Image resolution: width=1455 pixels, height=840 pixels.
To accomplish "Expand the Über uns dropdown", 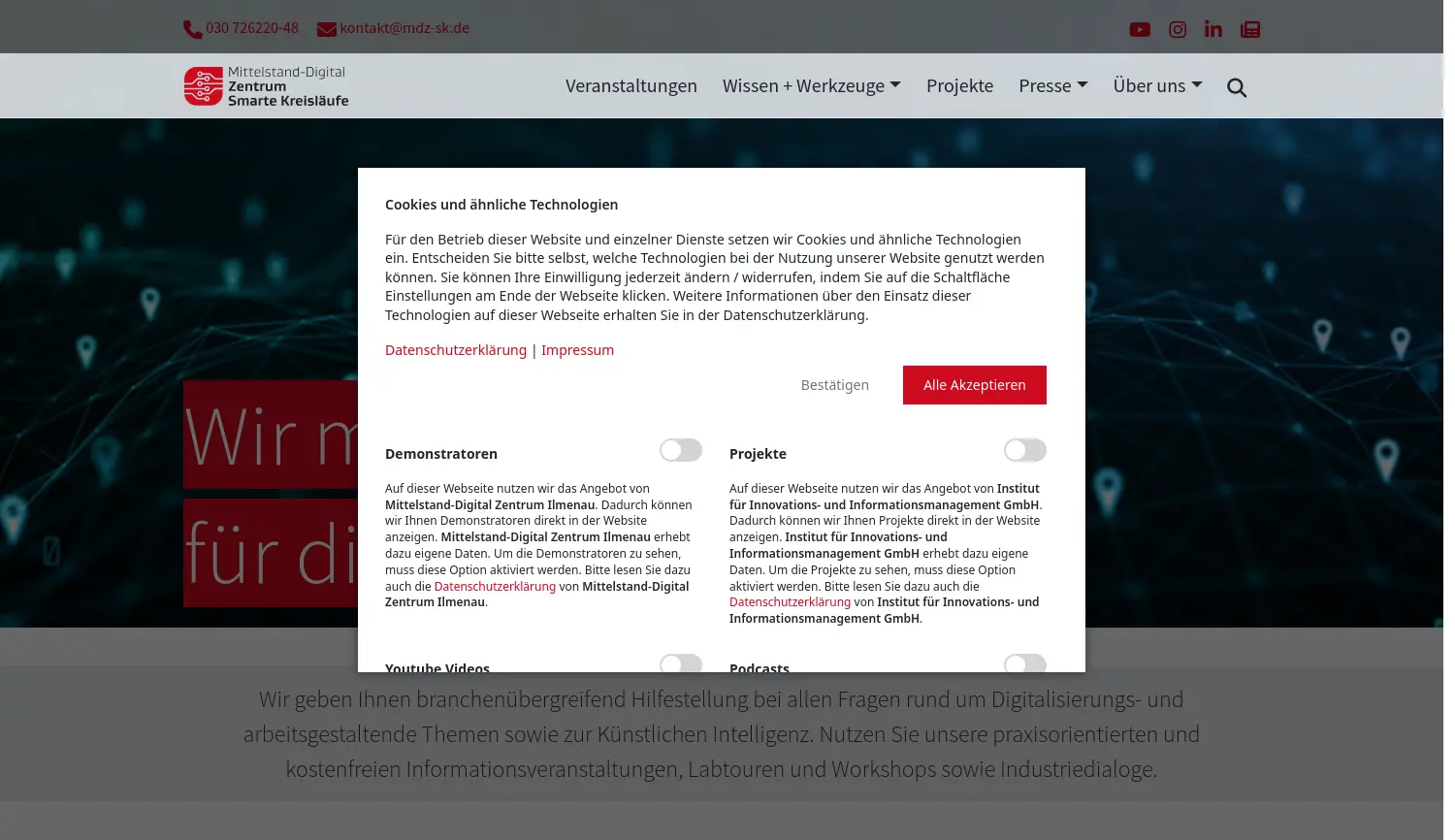I will (x=1157, y=85).
